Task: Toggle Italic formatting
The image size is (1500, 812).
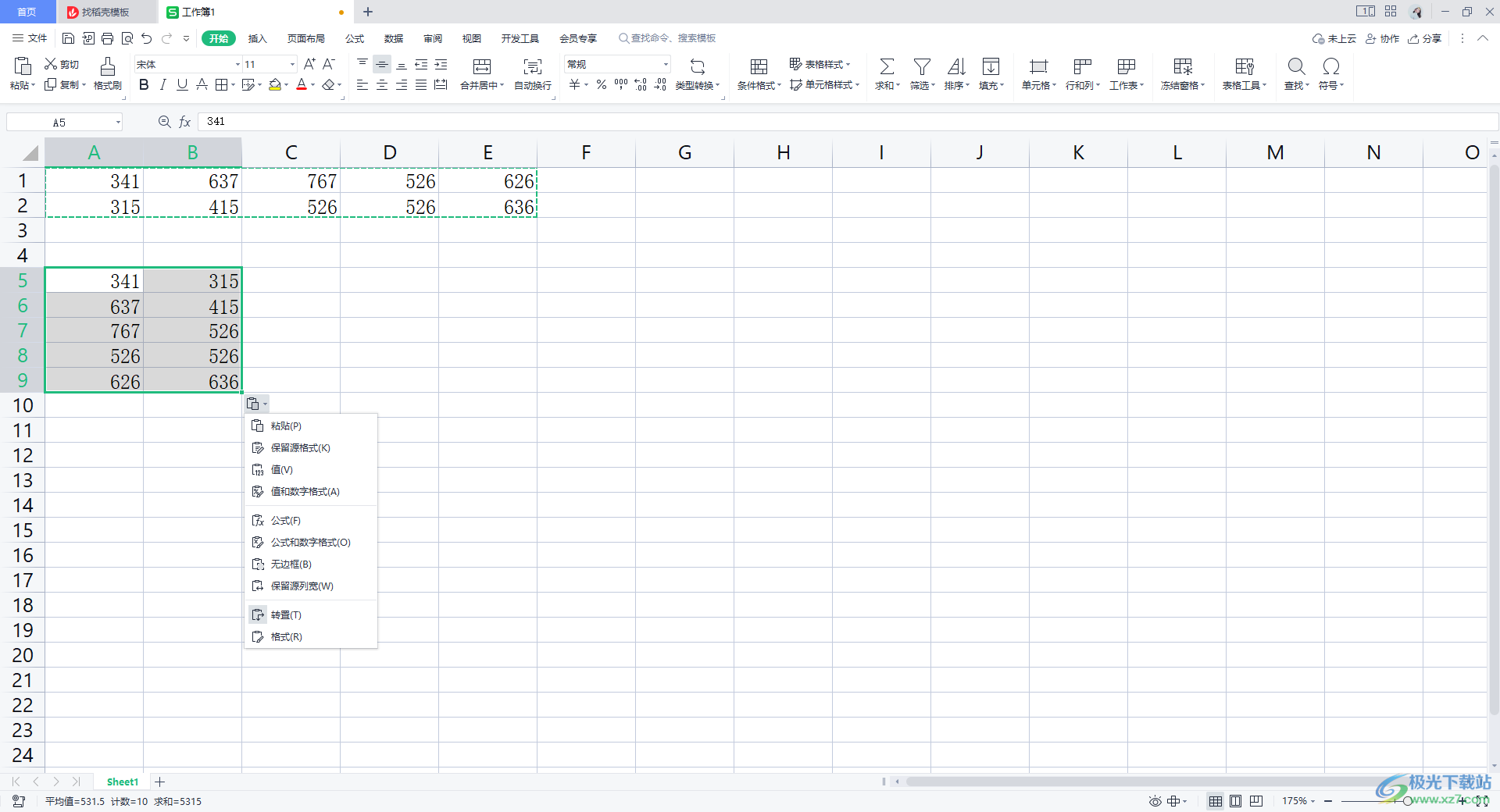Action: tap(162, 84)
